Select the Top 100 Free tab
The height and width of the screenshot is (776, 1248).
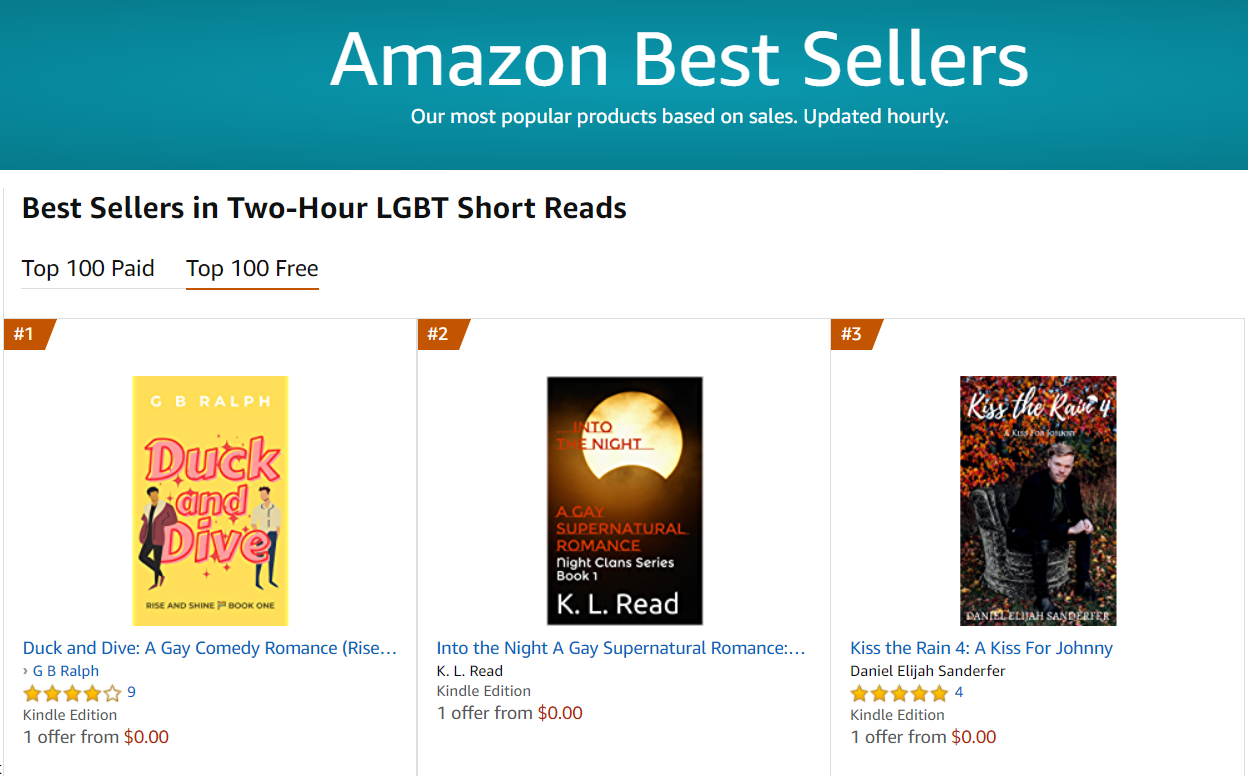click(252, 269)
